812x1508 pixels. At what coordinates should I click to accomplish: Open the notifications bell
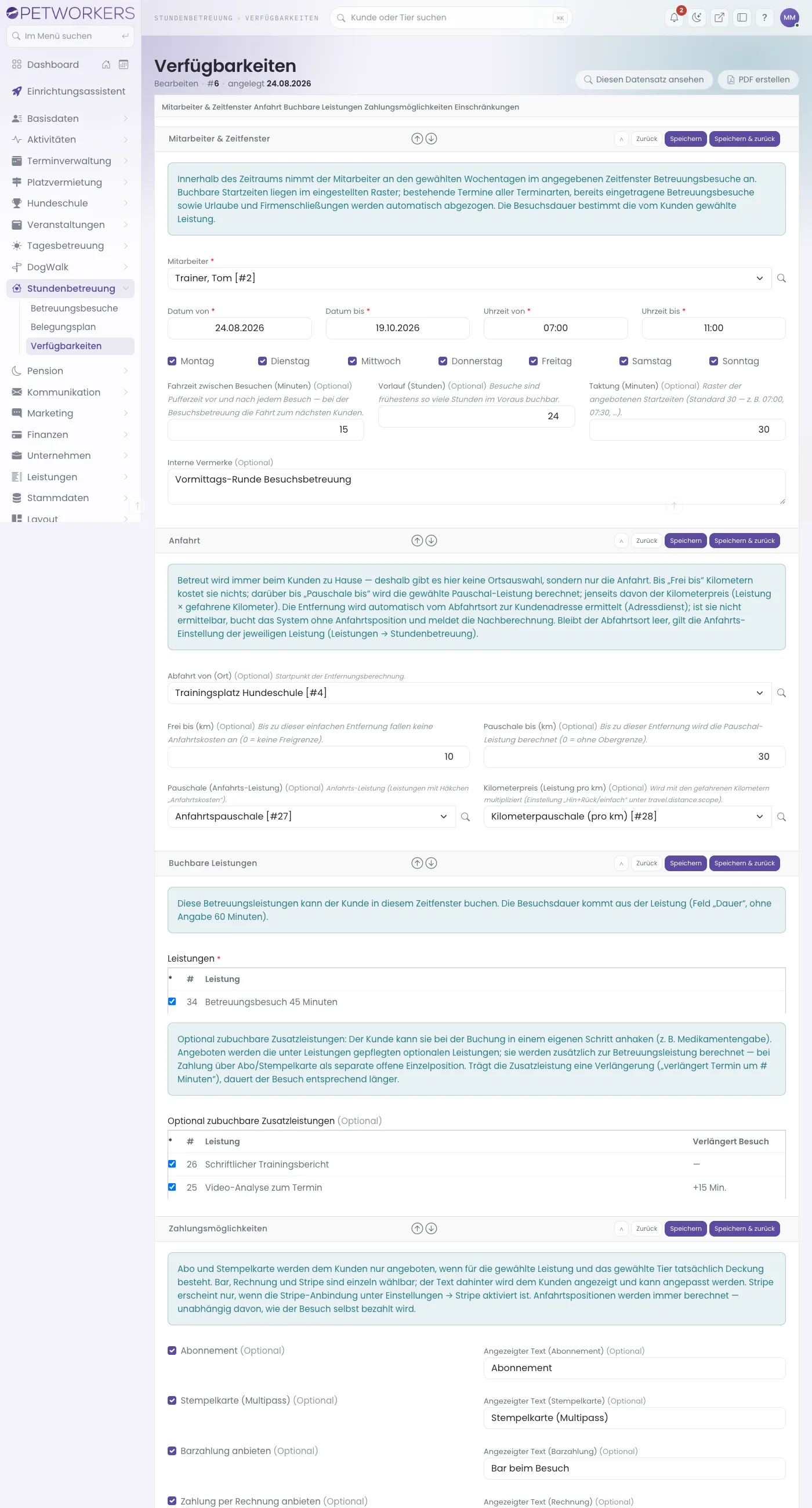click(674, 17)
